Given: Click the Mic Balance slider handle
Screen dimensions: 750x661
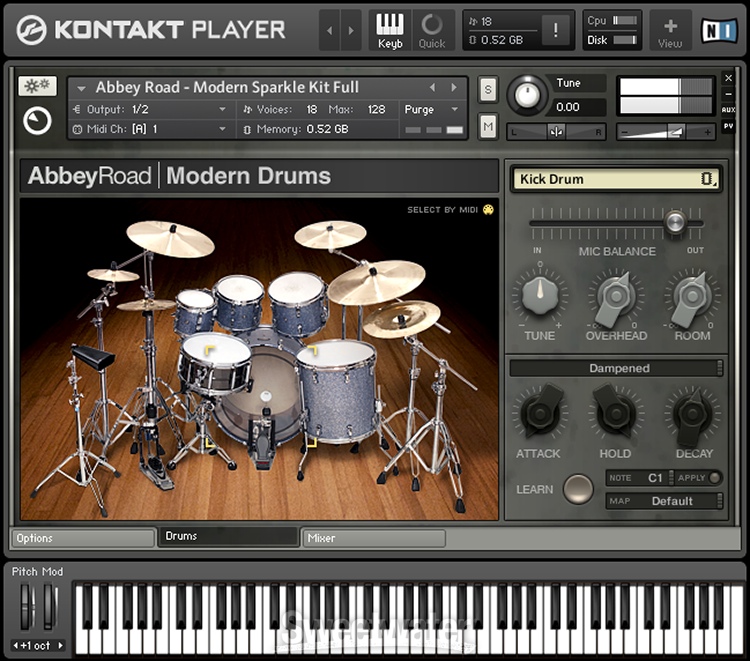Looking at the screenshot, I should coord(675,222).
